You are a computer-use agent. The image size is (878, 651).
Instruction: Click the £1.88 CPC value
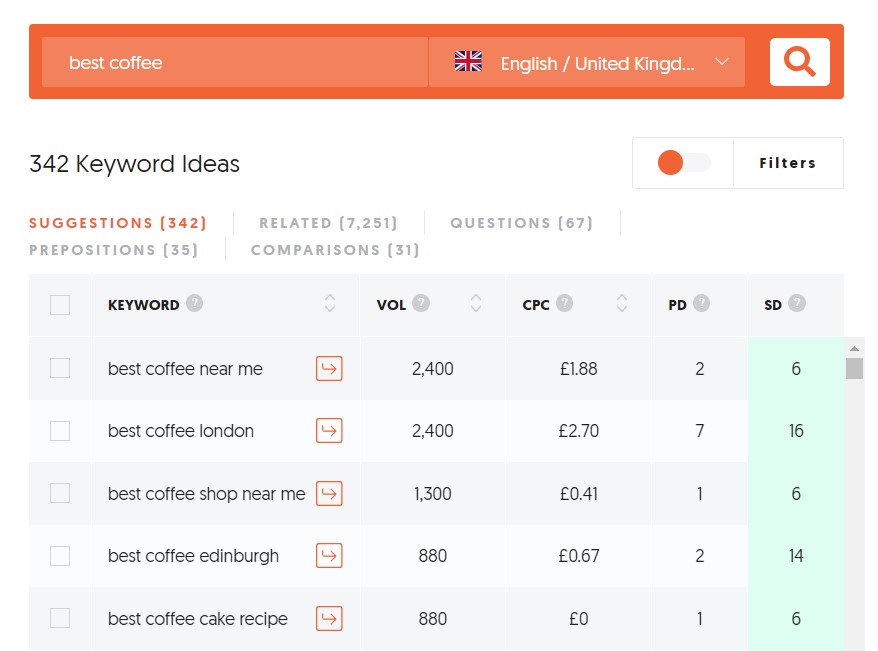point(578,369)
